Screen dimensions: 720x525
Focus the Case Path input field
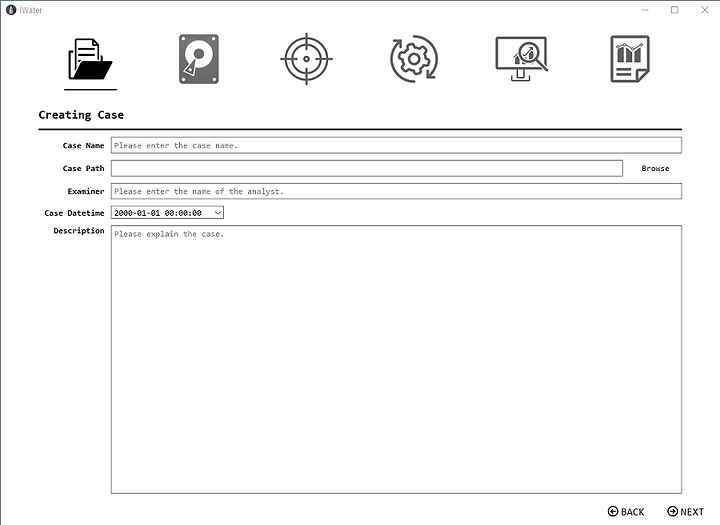click(367, 168)
